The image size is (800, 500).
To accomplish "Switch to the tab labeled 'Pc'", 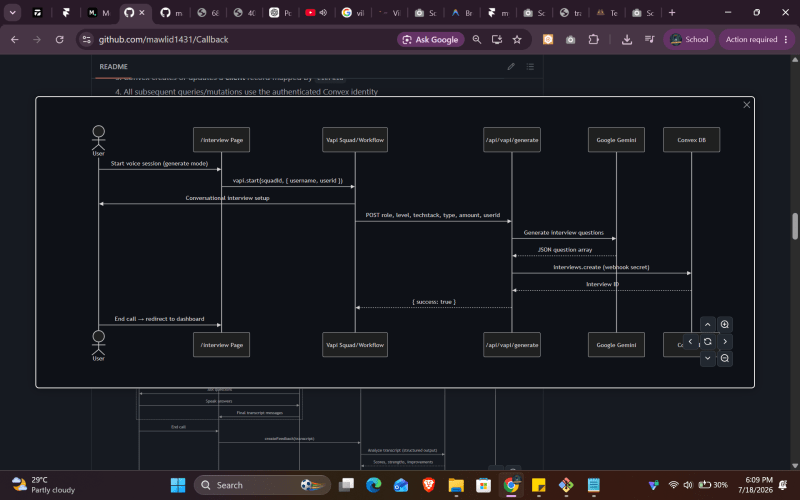I will 281,13.
